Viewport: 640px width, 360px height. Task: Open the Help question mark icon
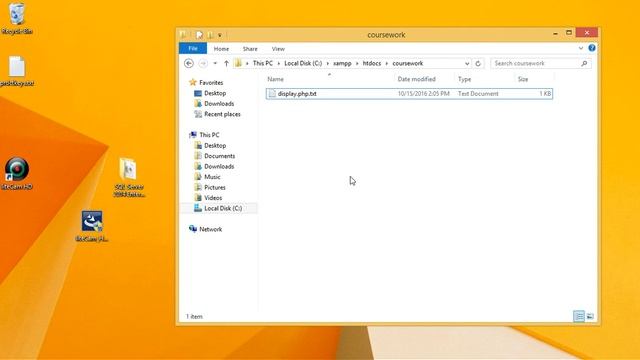[592, 48]
